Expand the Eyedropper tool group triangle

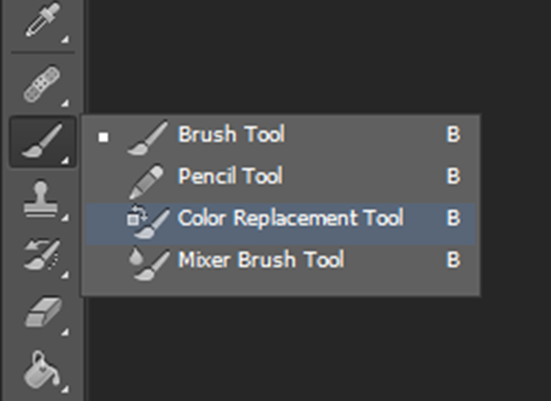tap(65, 39)
